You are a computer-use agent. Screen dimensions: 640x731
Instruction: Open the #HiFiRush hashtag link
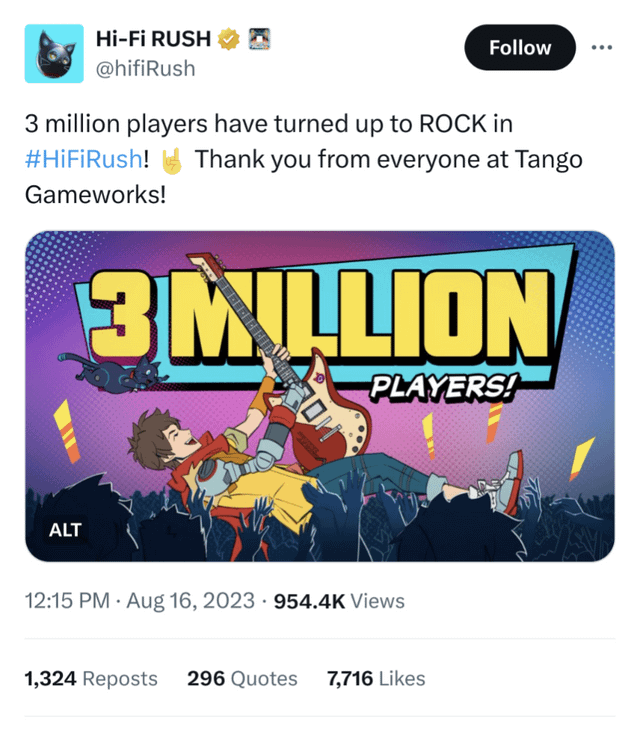83,159
